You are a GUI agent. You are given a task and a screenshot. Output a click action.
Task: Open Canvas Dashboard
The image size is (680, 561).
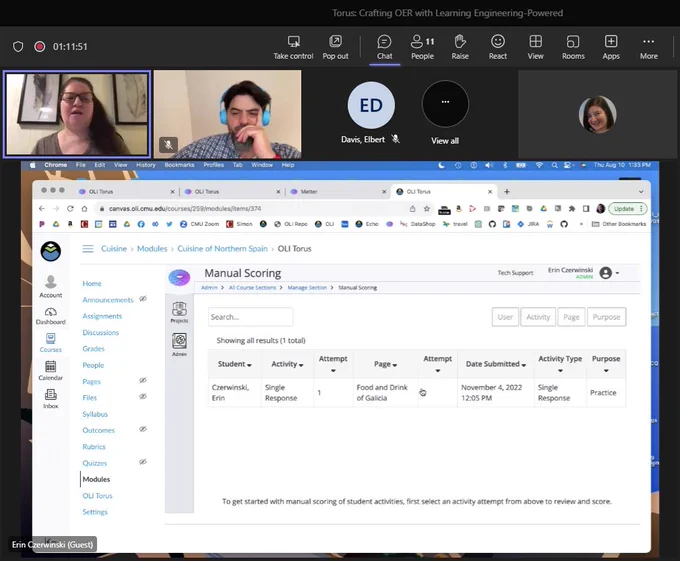tap(51, 316)
